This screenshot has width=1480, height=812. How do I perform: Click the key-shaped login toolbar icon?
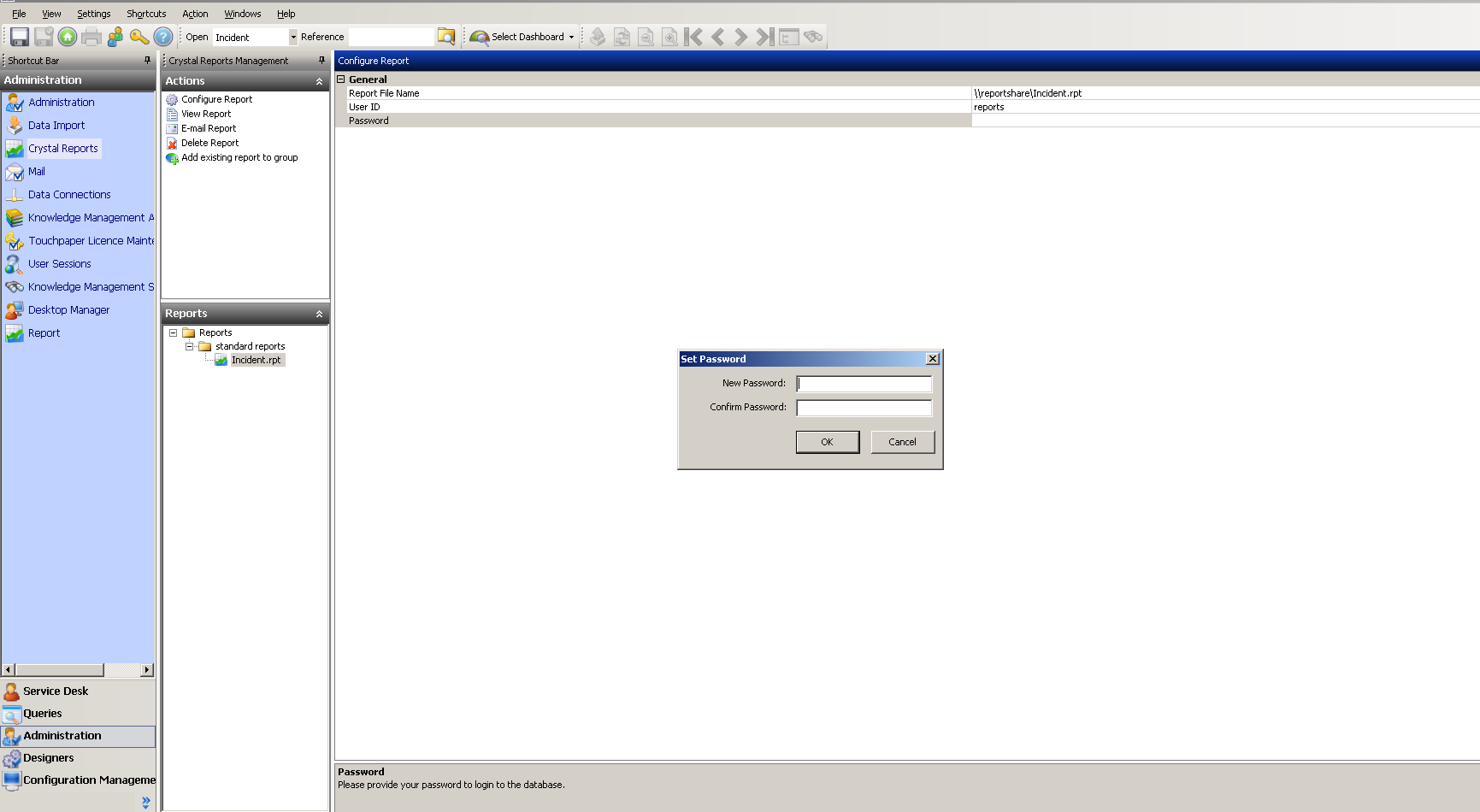pyautogui.click(x=140, y=37)
